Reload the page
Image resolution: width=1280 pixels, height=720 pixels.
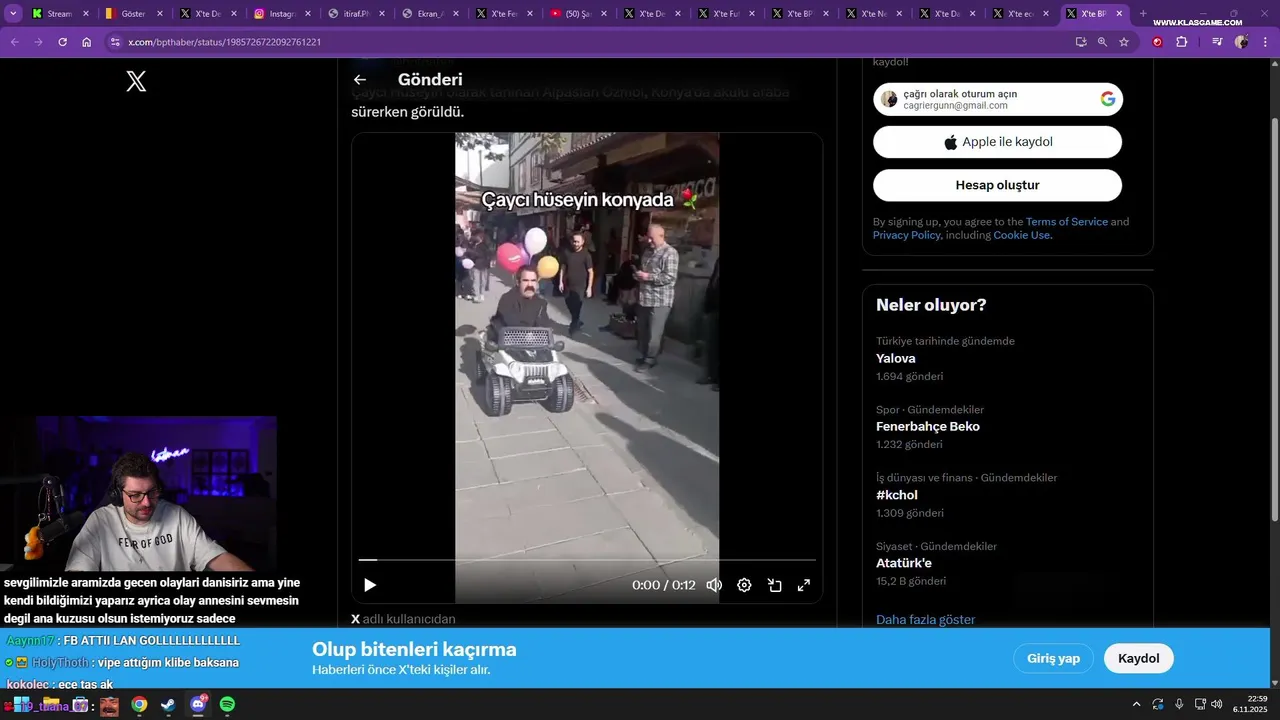tap(62, 42)
